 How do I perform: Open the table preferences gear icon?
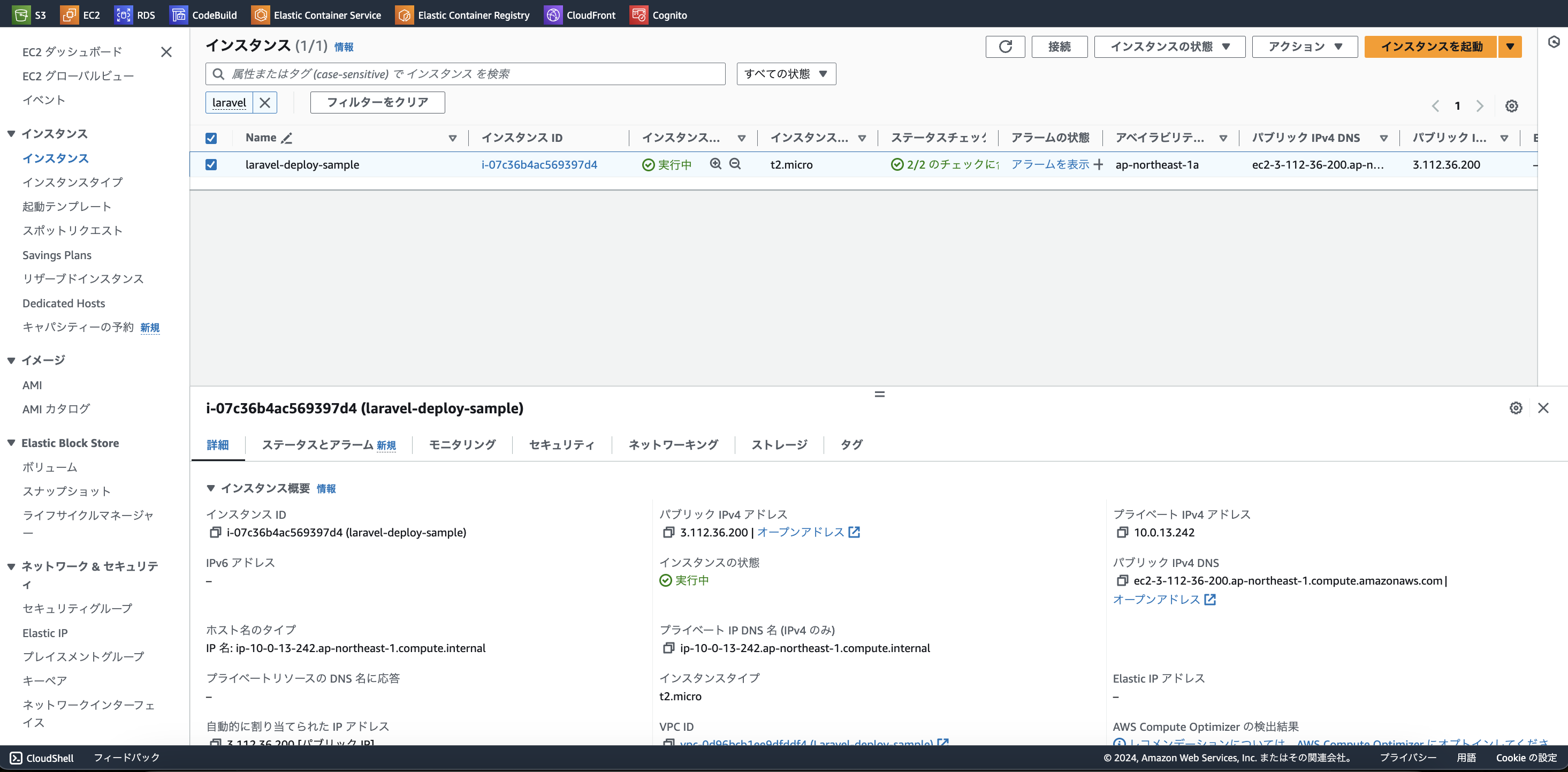point(1511,106)
